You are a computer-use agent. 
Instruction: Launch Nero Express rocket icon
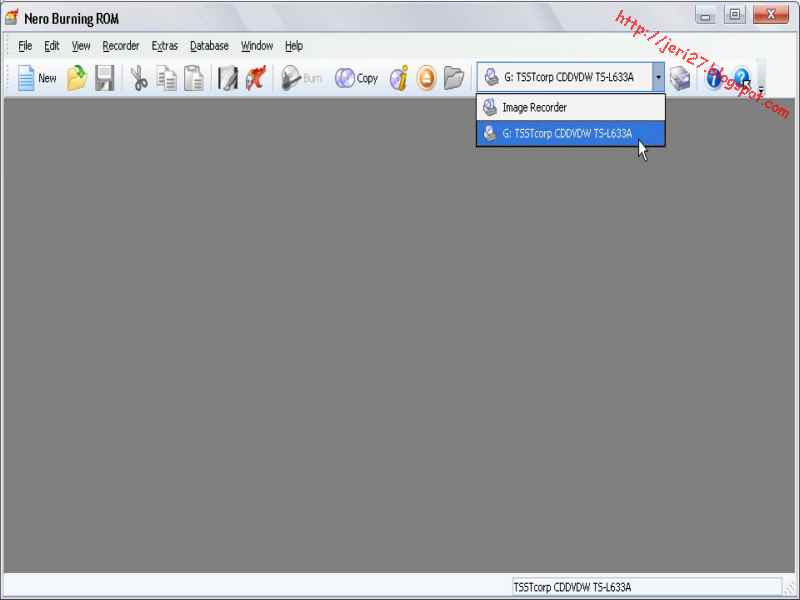click(256, 78)
